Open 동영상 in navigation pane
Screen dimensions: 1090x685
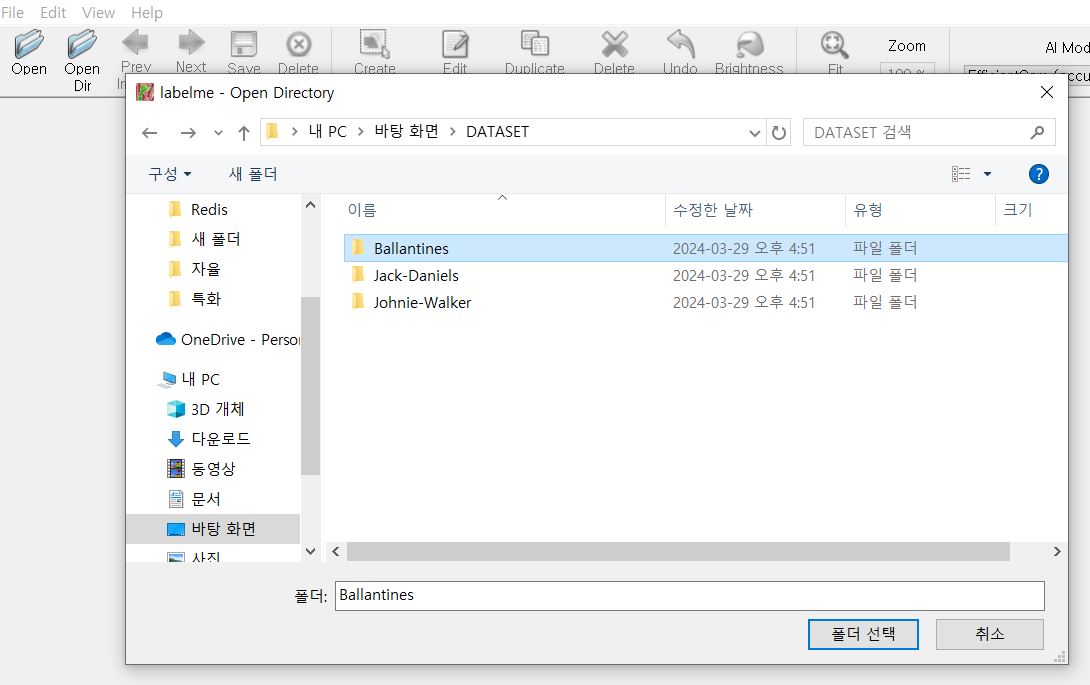pos(202,469)
